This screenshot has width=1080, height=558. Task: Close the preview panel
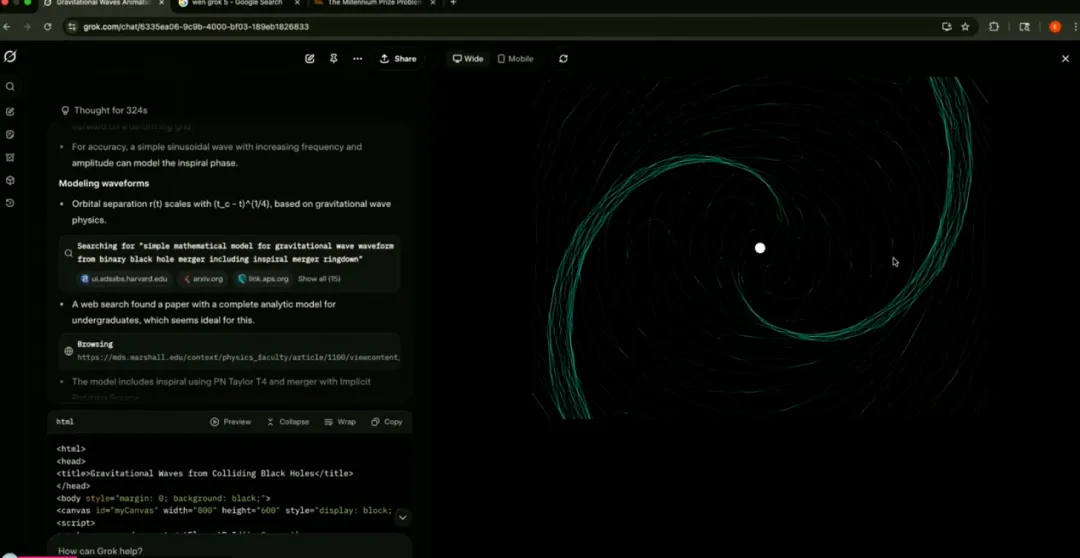[1065, 59]
